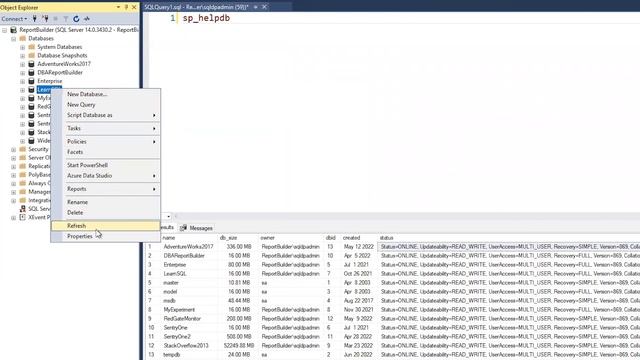The image size is (640, 360).
Task: Click Refresh in the context menu
Action: coord(106,226)
